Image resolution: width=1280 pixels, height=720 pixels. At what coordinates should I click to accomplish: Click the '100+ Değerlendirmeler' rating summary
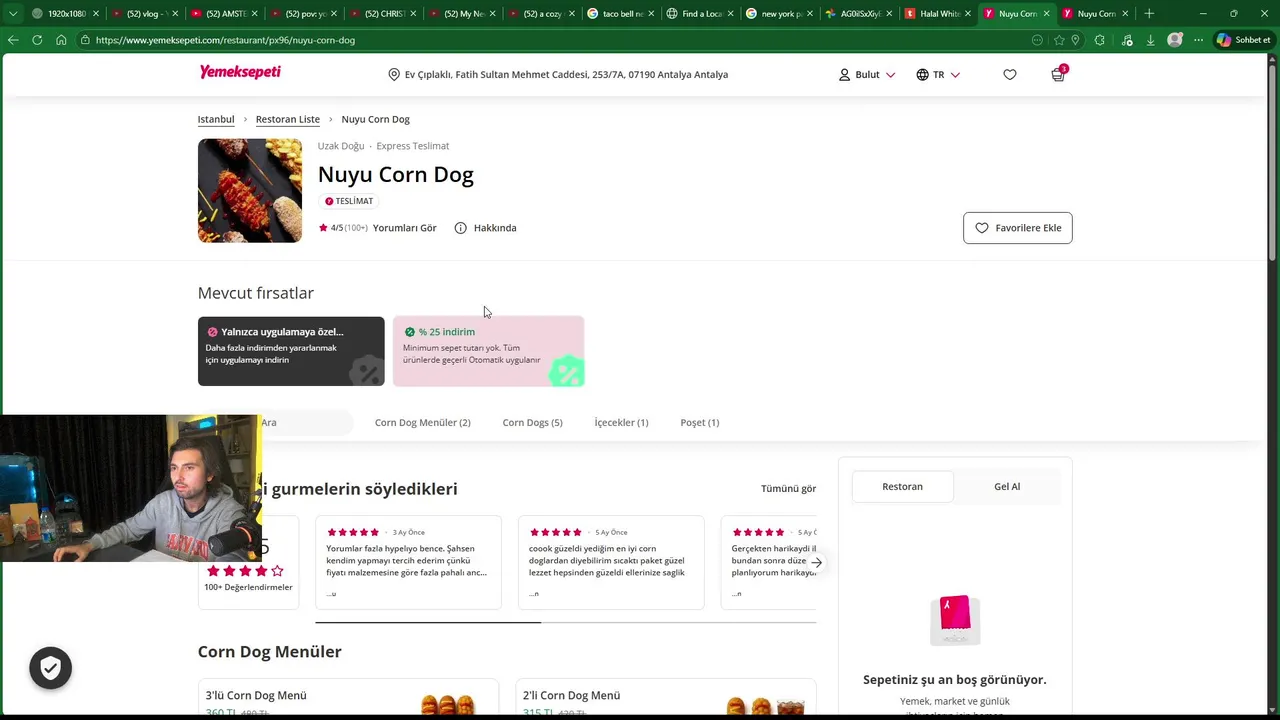(x=249, y=587)
